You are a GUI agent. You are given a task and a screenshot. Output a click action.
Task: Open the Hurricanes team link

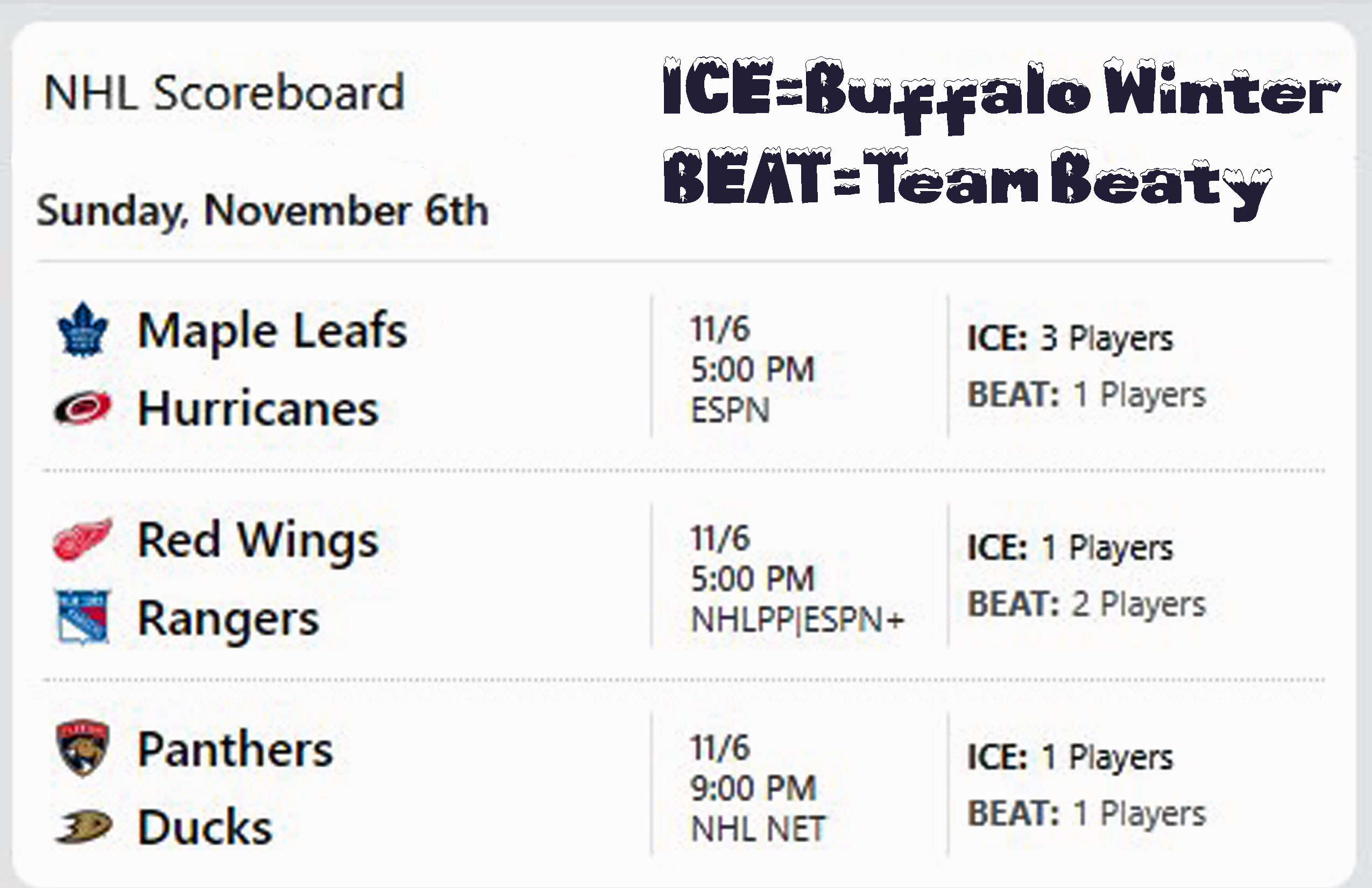(x=258, y=408)
